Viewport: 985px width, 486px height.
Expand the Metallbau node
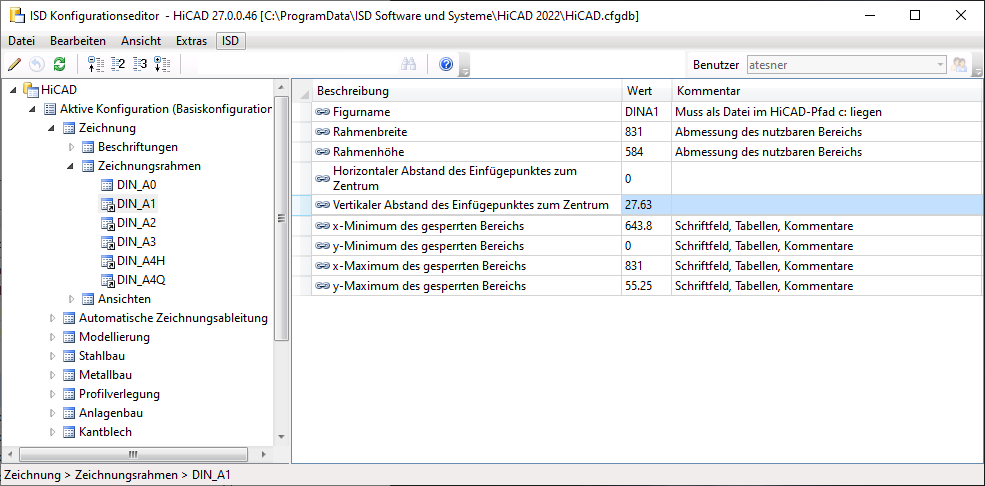pos(52,375)
